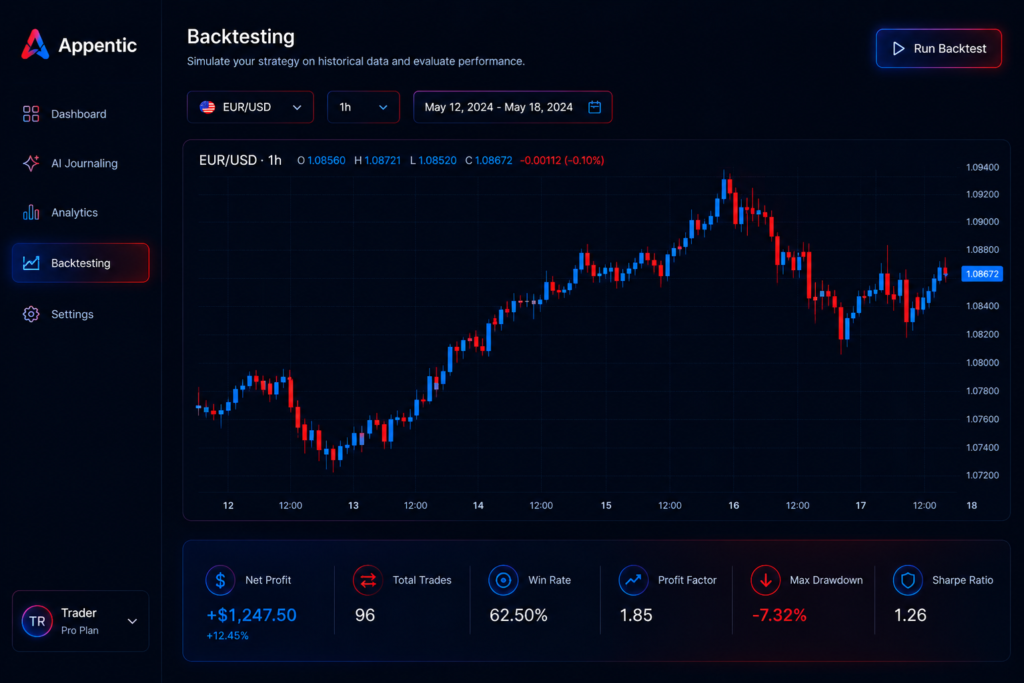
Task: Open the EUR/USD currency pair dropdown
Action: coord(250,107)
